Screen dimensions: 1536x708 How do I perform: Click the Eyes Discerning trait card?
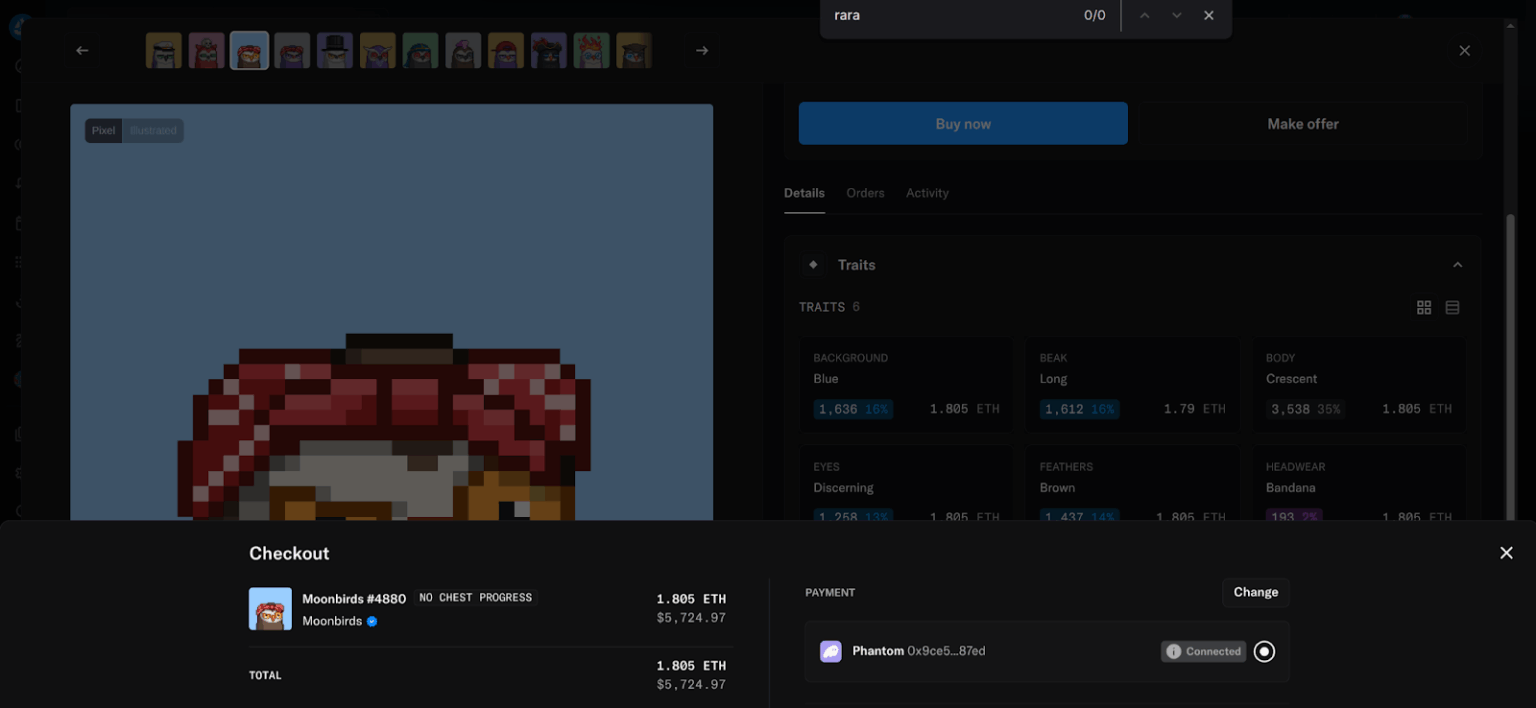tap(906, 483)
